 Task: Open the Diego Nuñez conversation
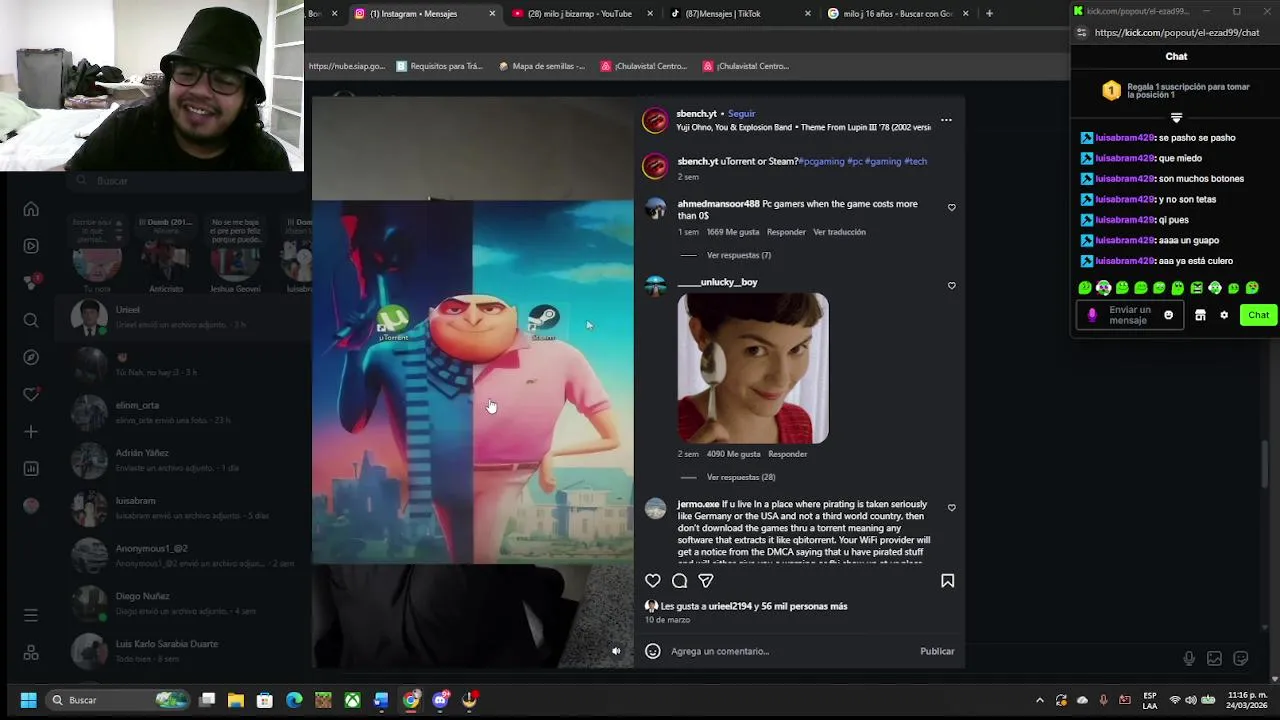click(x=185, y=603)
